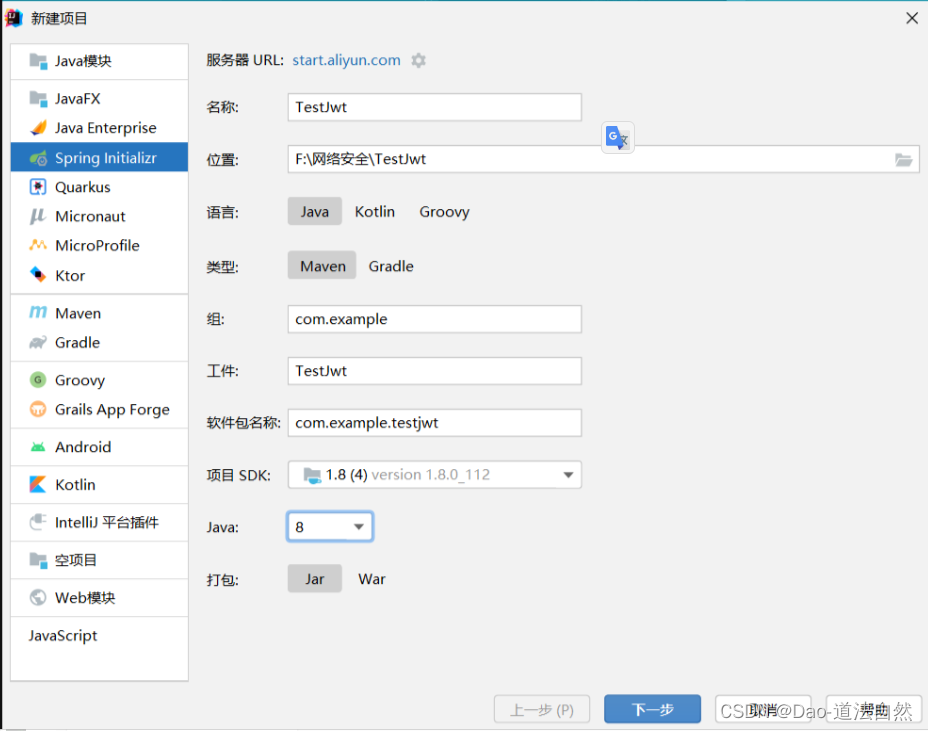Image resolution: width=928 pixels, height=731 pixels.
Task: Set build type to Maven
Action: pos(323,266)
